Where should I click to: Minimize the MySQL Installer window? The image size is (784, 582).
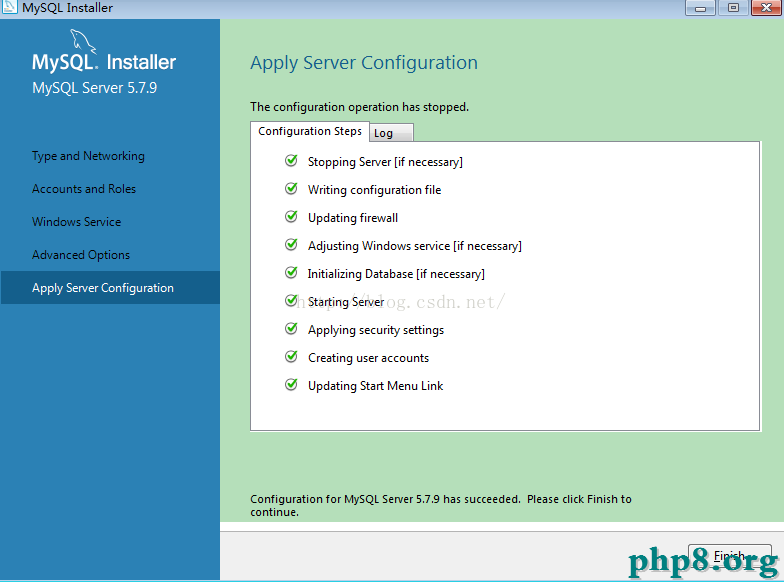(x=700, y=8)
